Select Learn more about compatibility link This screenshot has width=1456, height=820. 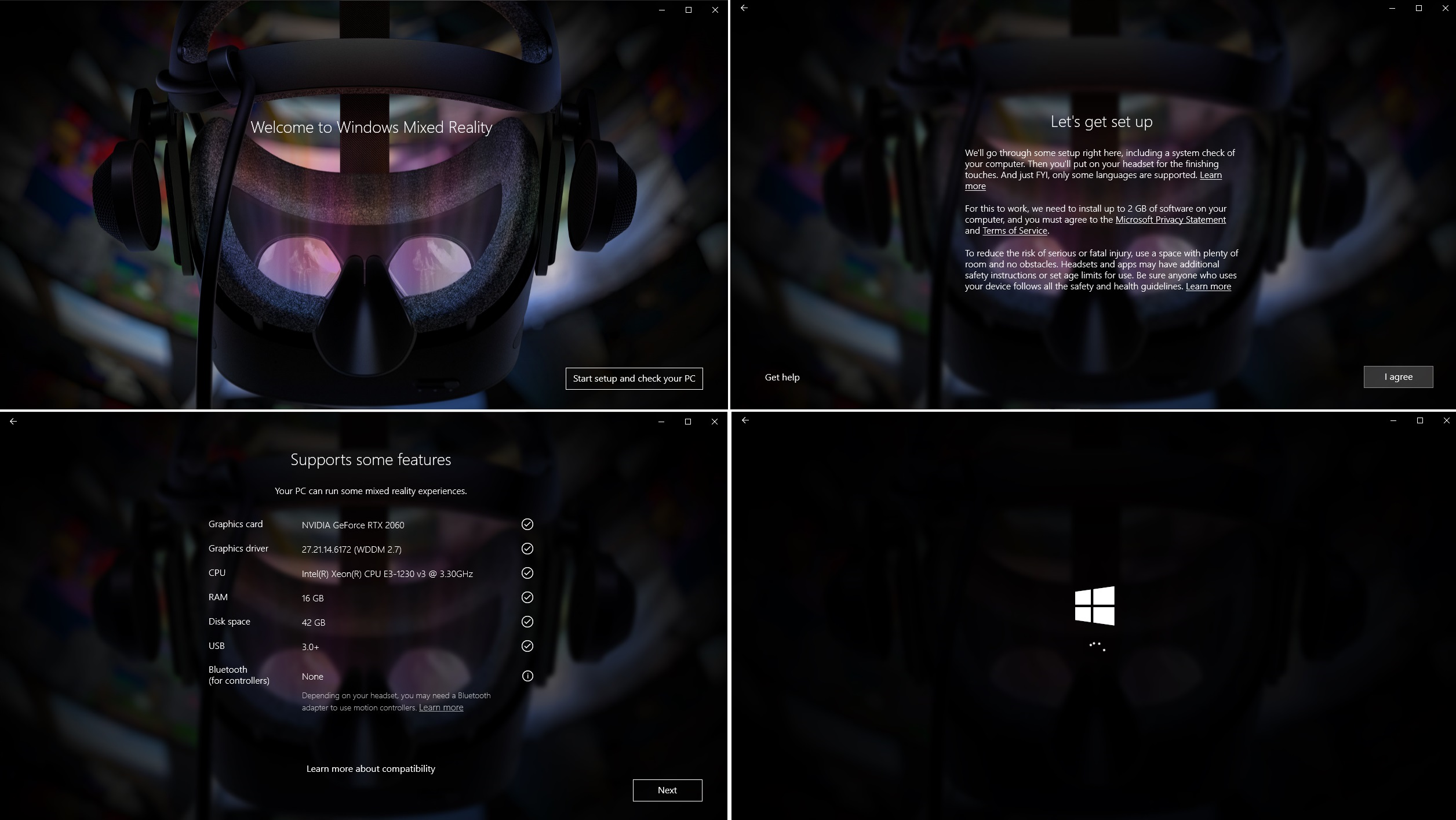pyautogui.click(x=371, y=768)
